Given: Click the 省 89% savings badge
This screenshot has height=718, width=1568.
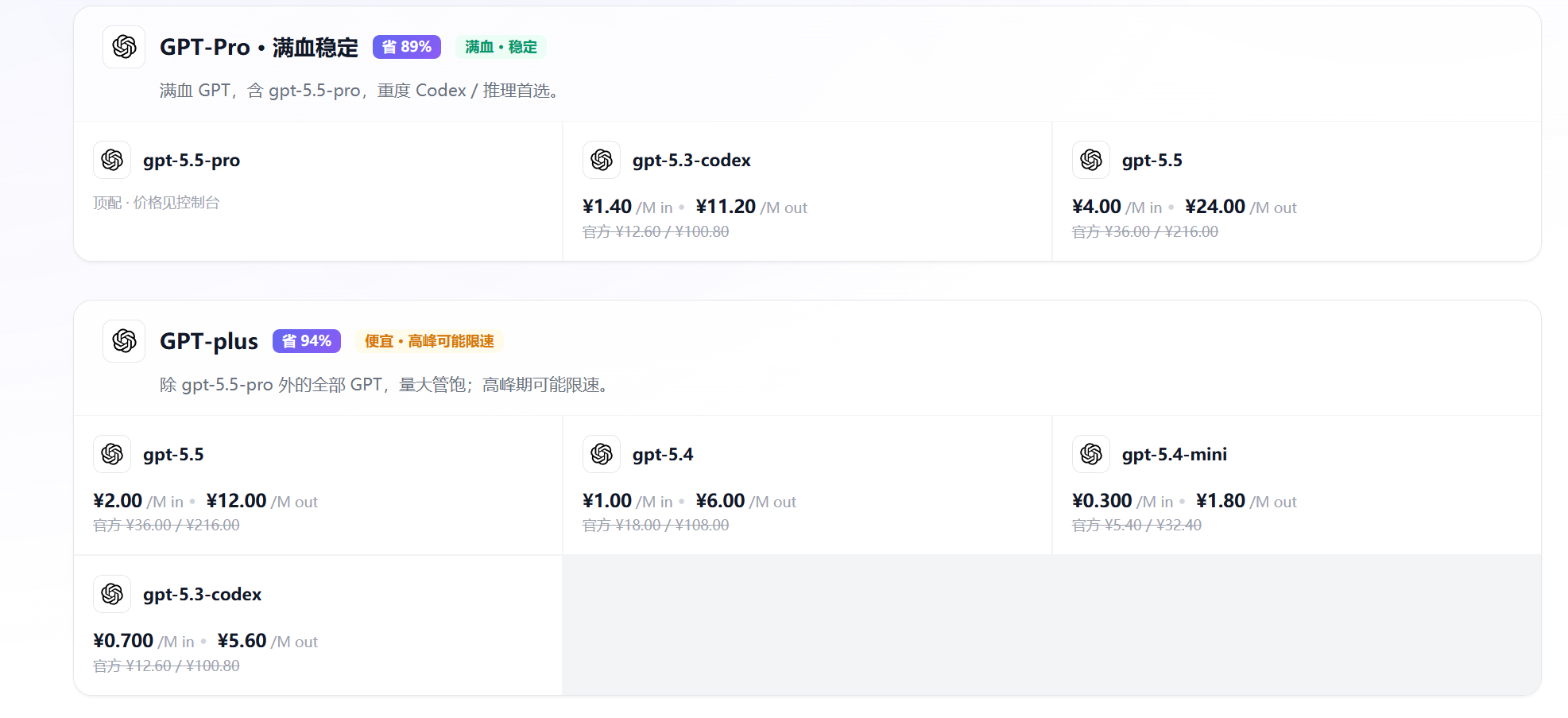Looking at the screenshot, I should [407, 47].
